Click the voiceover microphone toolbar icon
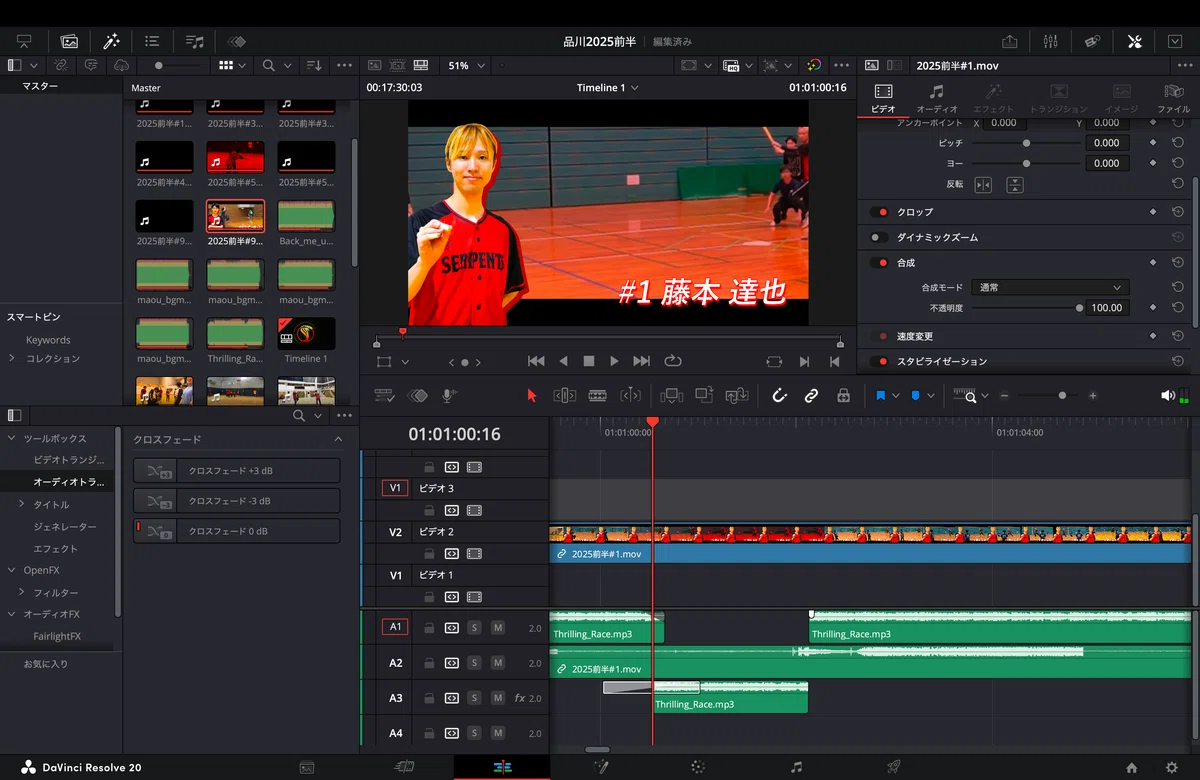Image resolution: width=1200 pixels, height=780 pixels. click(x=449, y=395)
